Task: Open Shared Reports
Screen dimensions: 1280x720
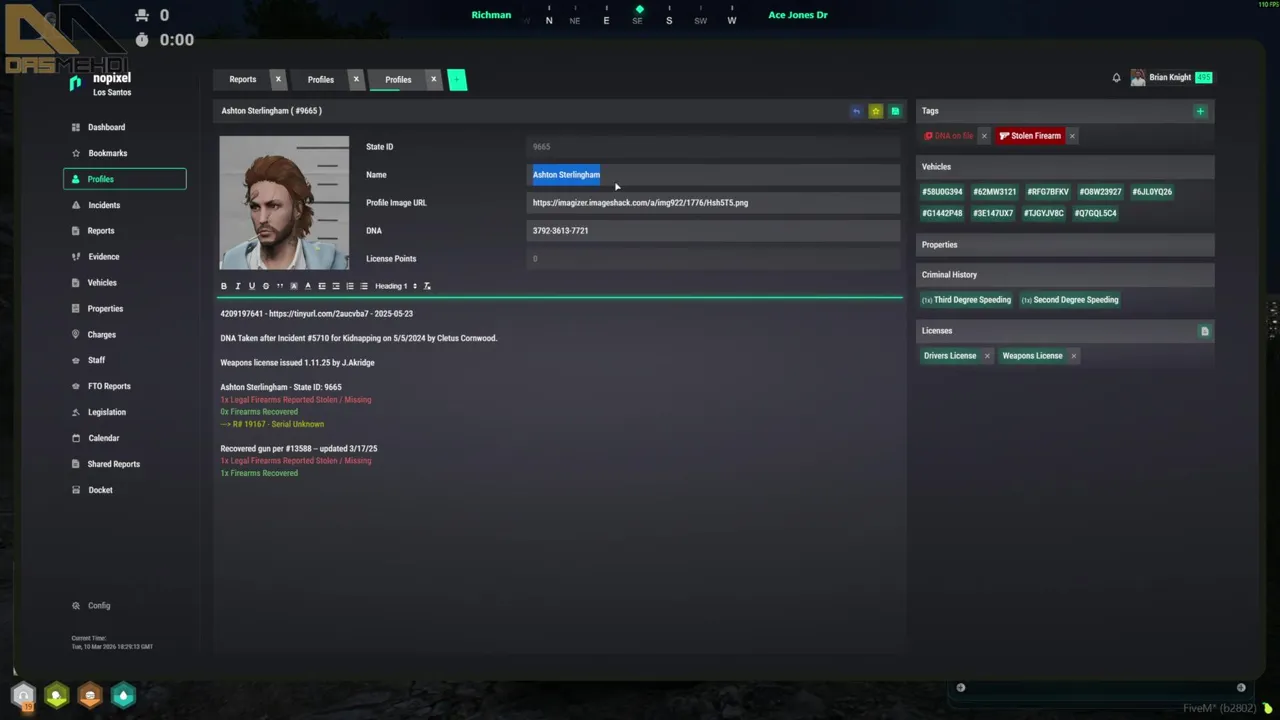Action: click(125, 464)
